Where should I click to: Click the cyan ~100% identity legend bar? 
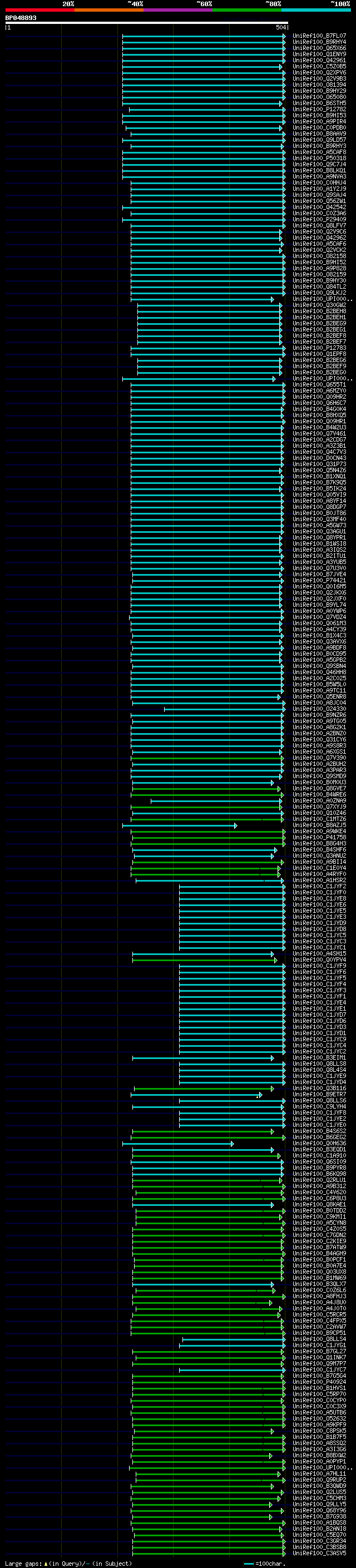[x=316, y=10]
